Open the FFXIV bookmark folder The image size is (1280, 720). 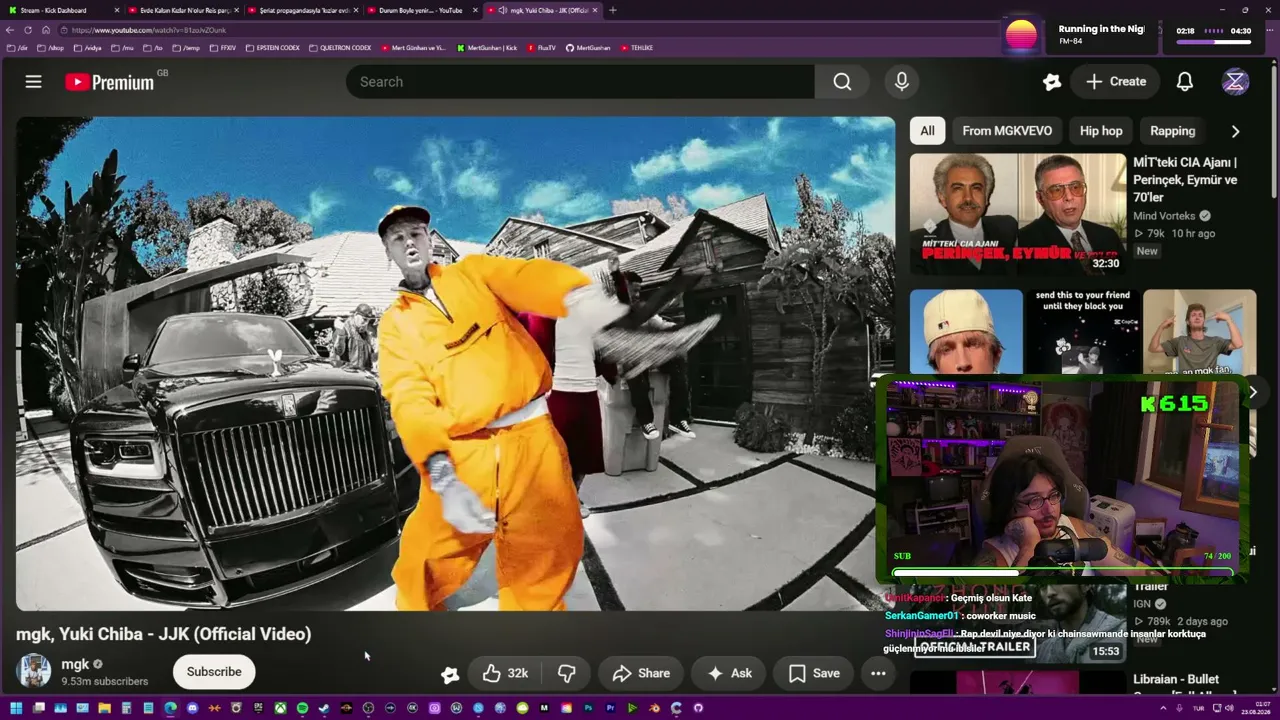223,48
